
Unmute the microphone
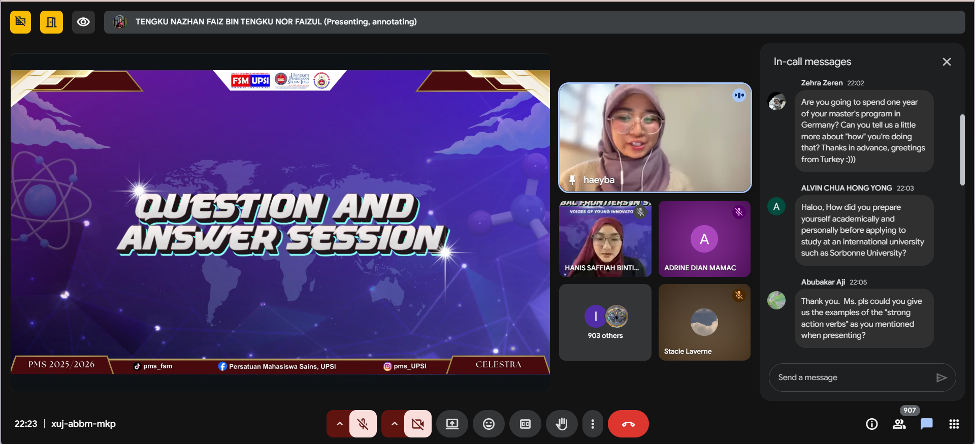[x=364, y=424]
